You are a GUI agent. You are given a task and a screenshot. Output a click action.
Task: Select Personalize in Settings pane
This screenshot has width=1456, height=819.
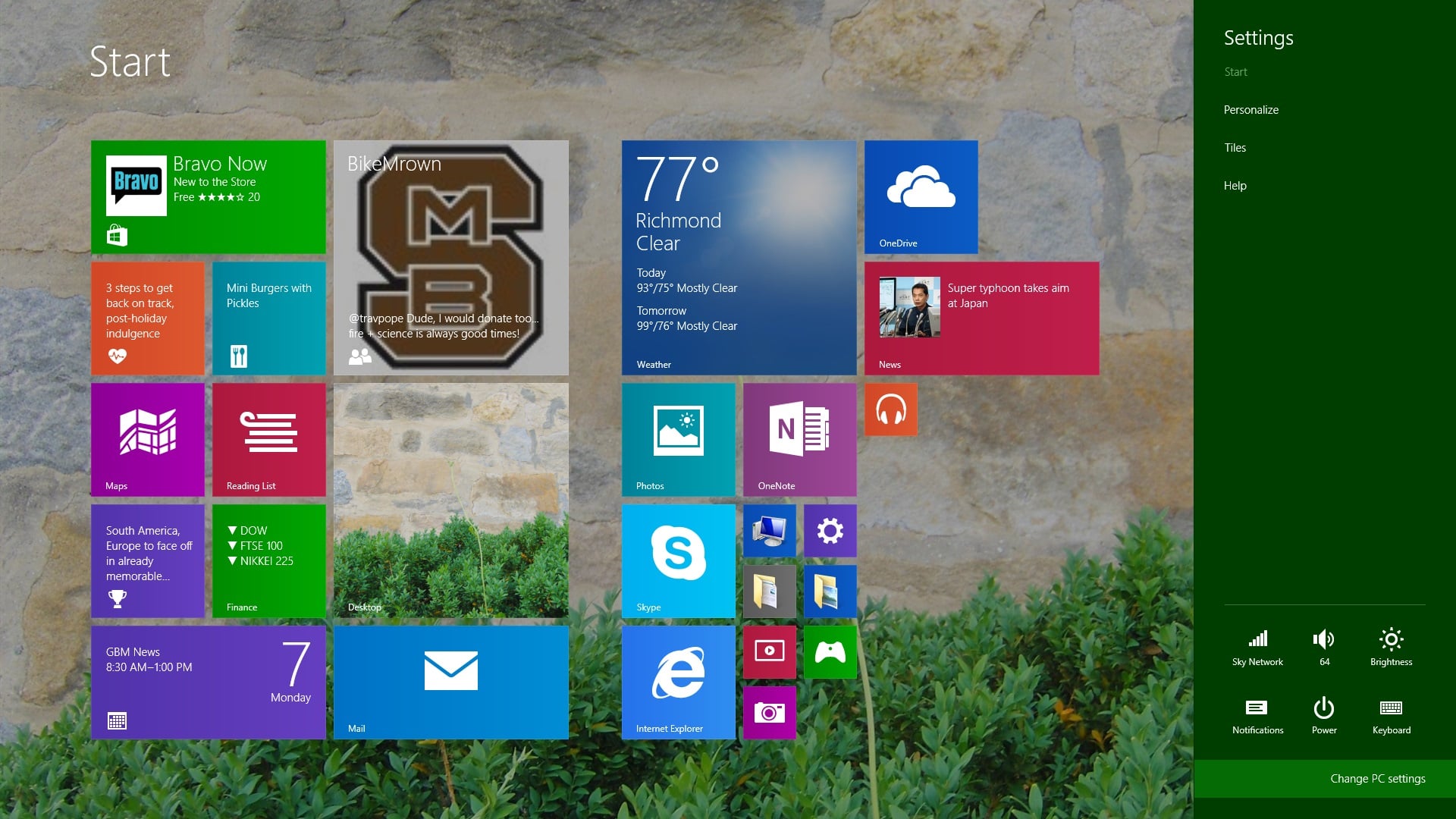pos(1250,110)
